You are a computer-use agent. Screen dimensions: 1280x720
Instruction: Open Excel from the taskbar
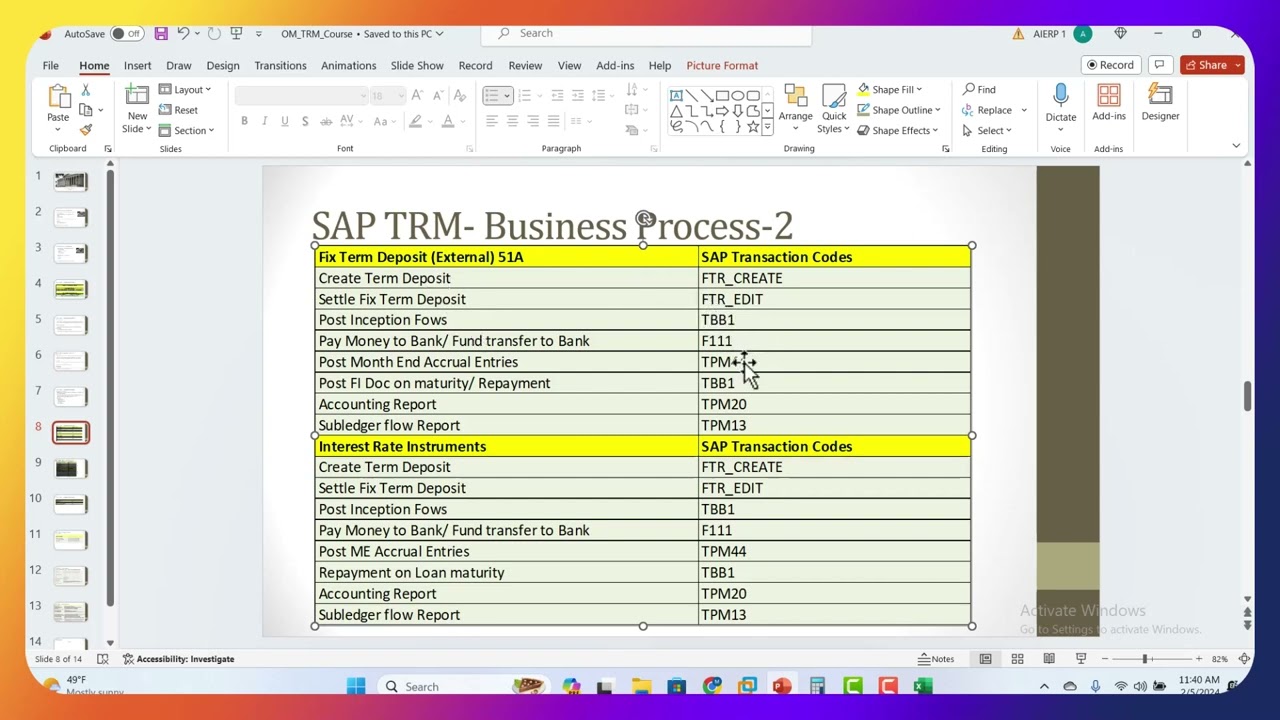coord(922,686)
